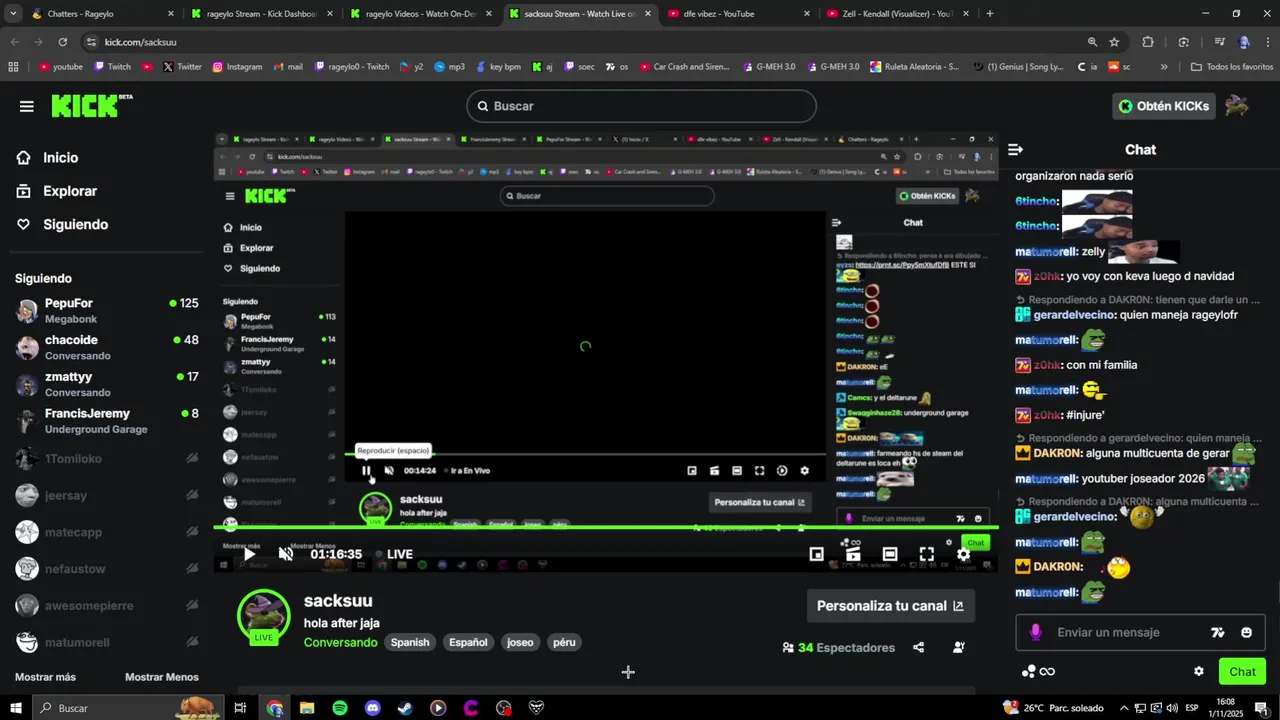This screenshot has height=720, width=1280.
Task: Expand the list with Mostrar más
Action: (45, 677)
